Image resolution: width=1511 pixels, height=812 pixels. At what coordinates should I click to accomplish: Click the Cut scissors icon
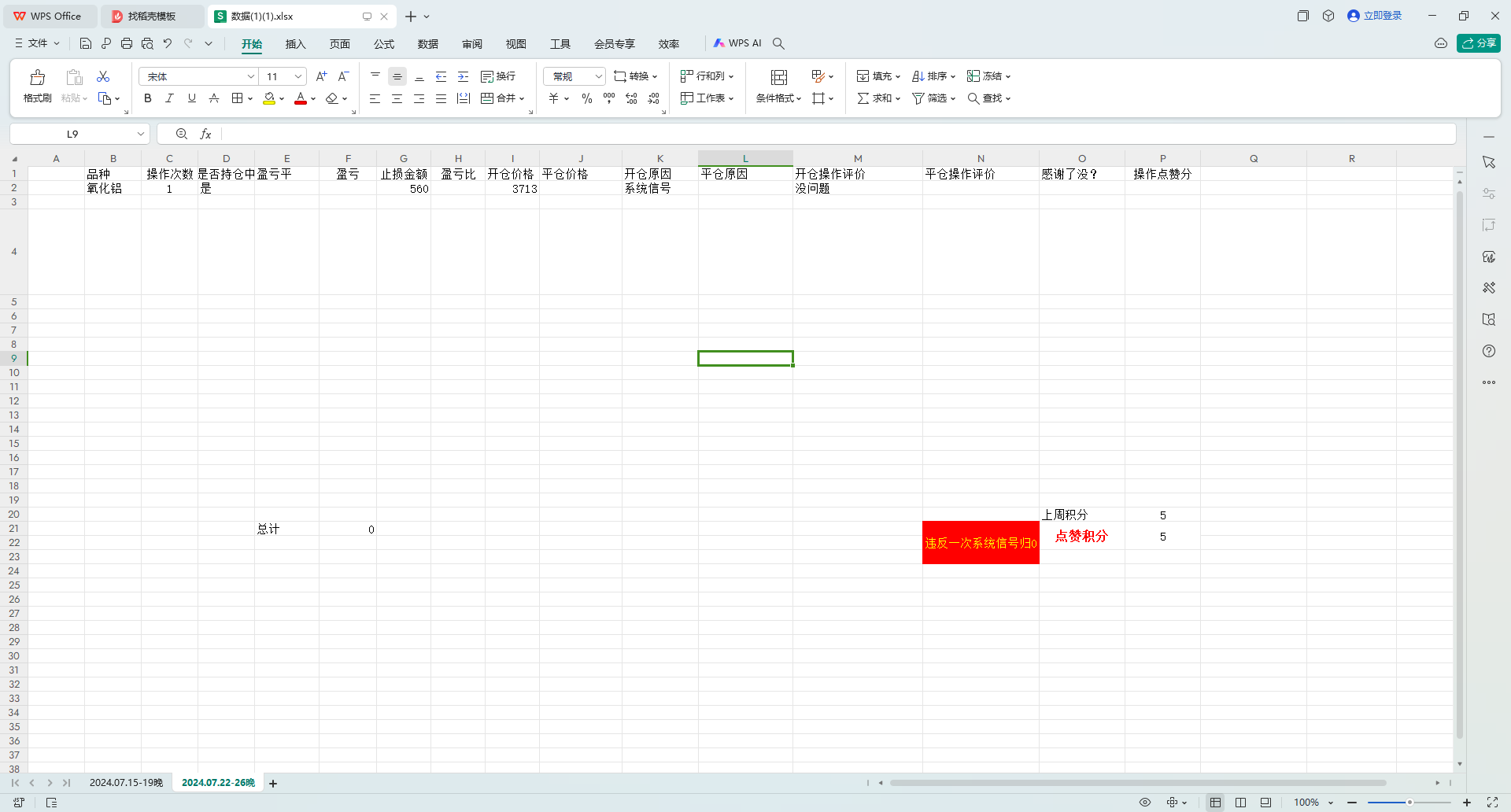(103, 76)
